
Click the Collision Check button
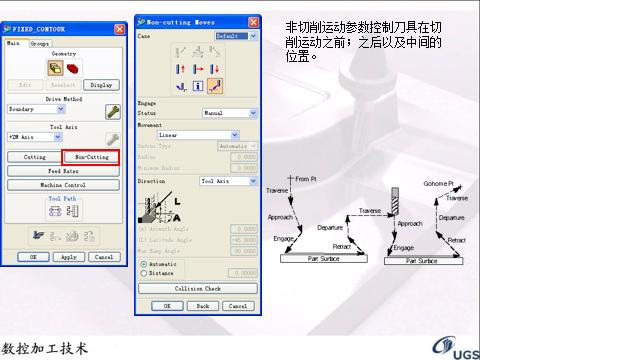(198, 289)
